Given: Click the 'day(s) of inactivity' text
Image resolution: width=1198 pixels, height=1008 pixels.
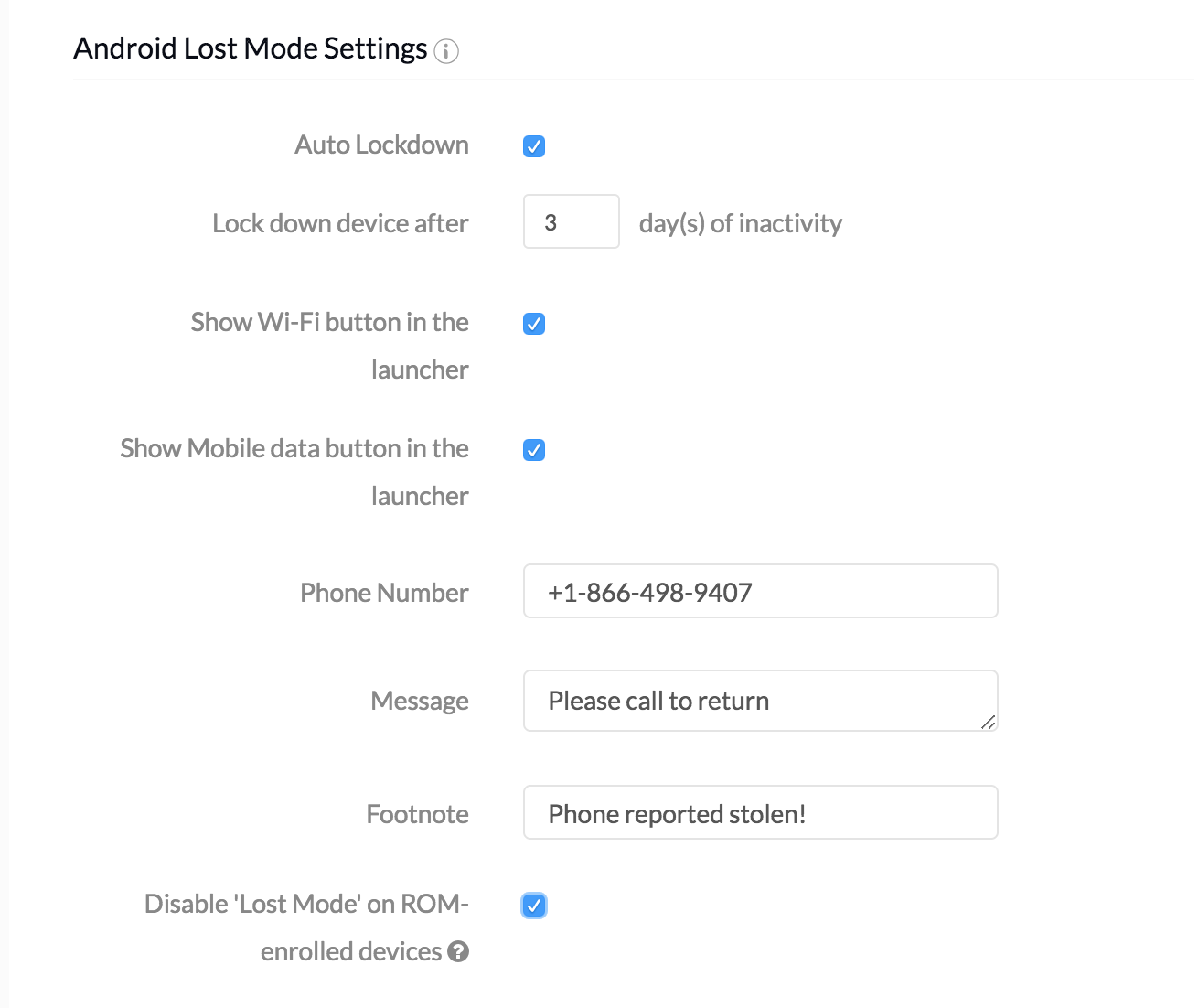Looking at the screenshot, I should [741, 222].
